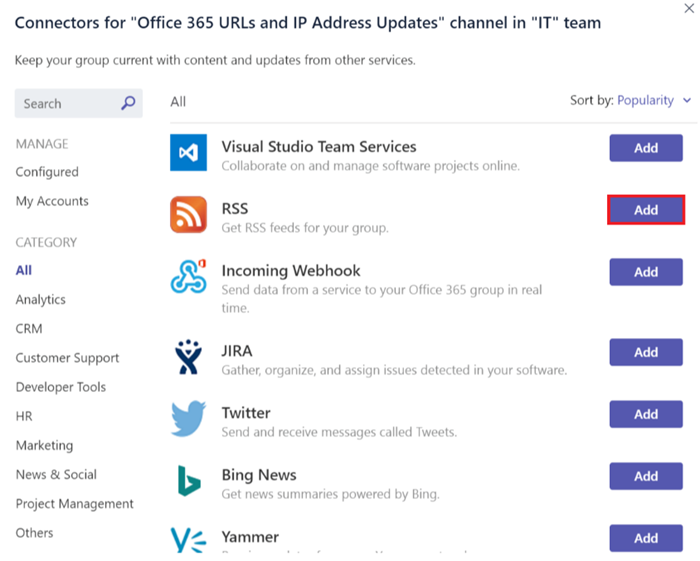Add the Bing News connector
This screenshot has height=561, width=700.
coord(646,476)
